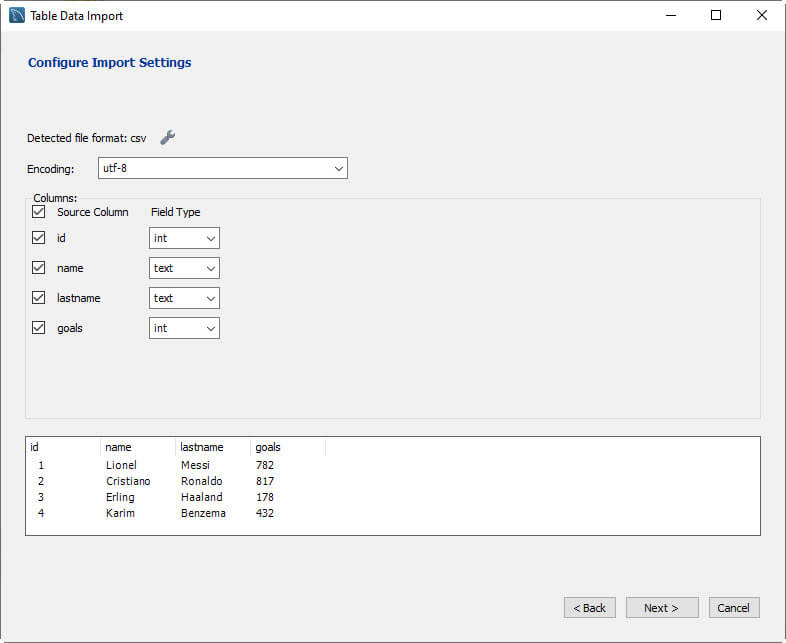Uncheck the name column checkbox
The width and height of the screenshot is (786, 643).
(39, 268)
